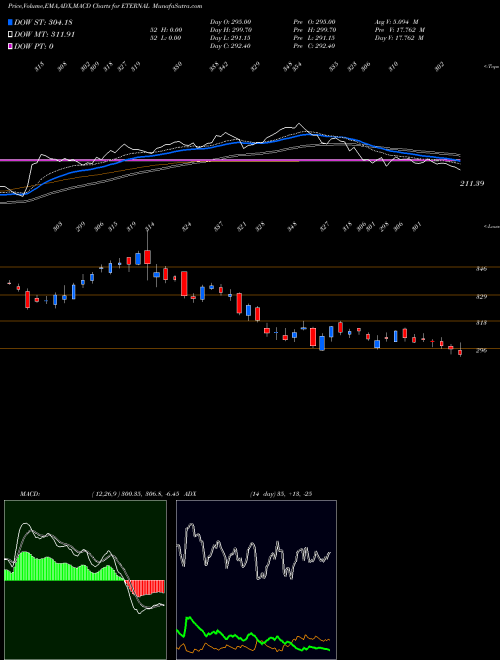The image size is (500, 660).
Task: Click the magenta DOW PT legend swatch
Action: tap(10, 46)
